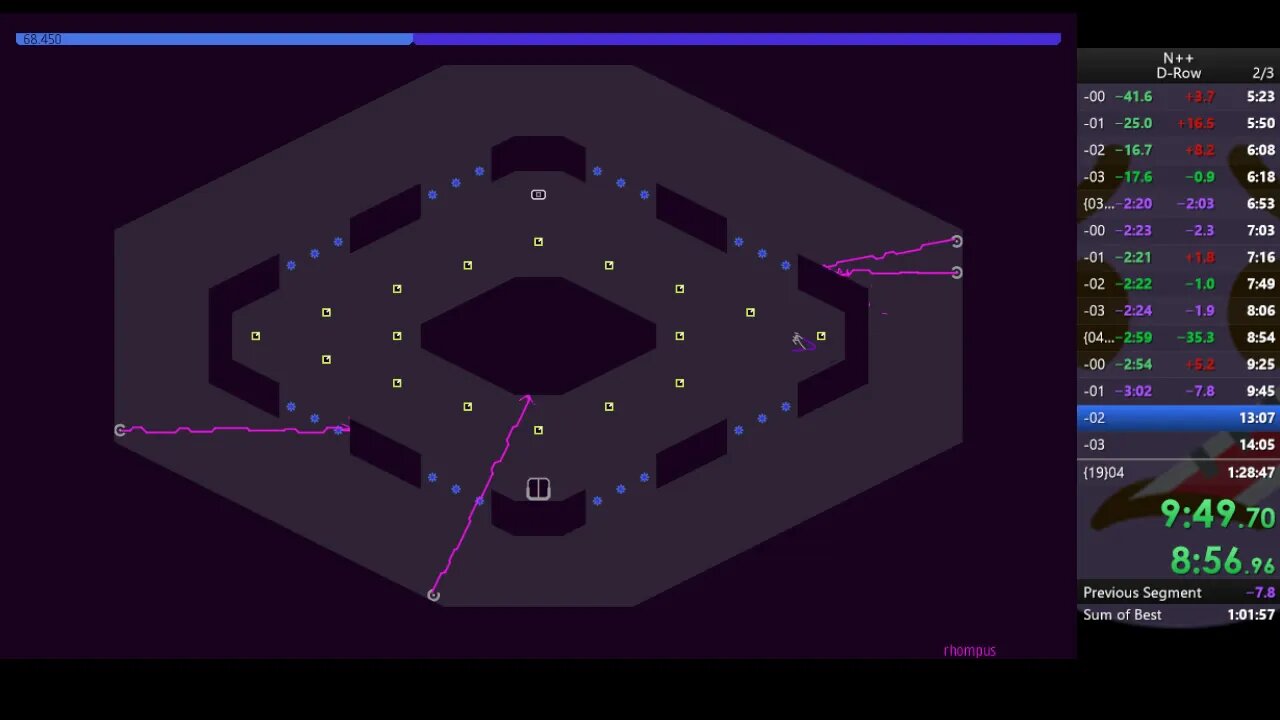1280x720 pixels.
Task: Click the ninja player character
Action: (x=799, y=342)
